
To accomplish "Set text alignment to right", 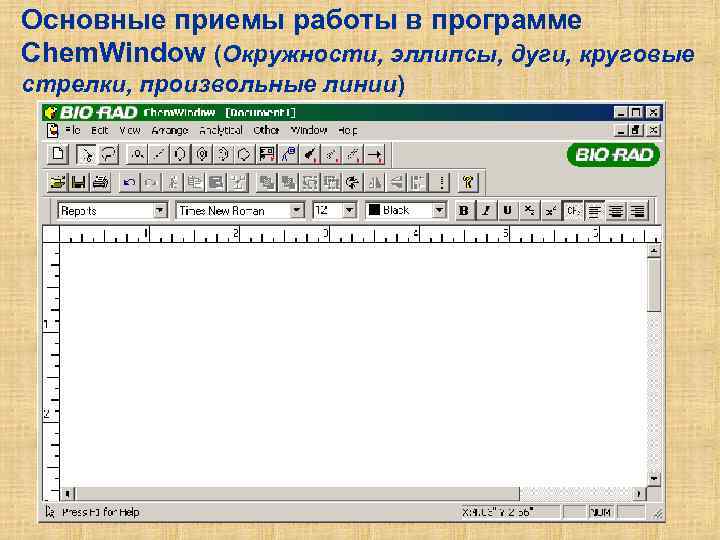I will [638, 211].
